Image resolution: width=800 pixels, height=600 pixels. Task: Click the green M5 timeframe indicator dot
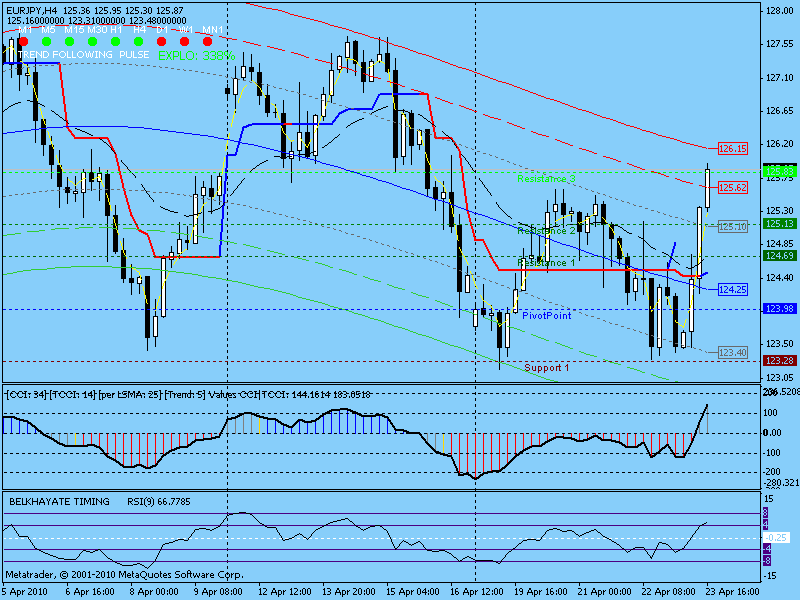tap(45, 42)
